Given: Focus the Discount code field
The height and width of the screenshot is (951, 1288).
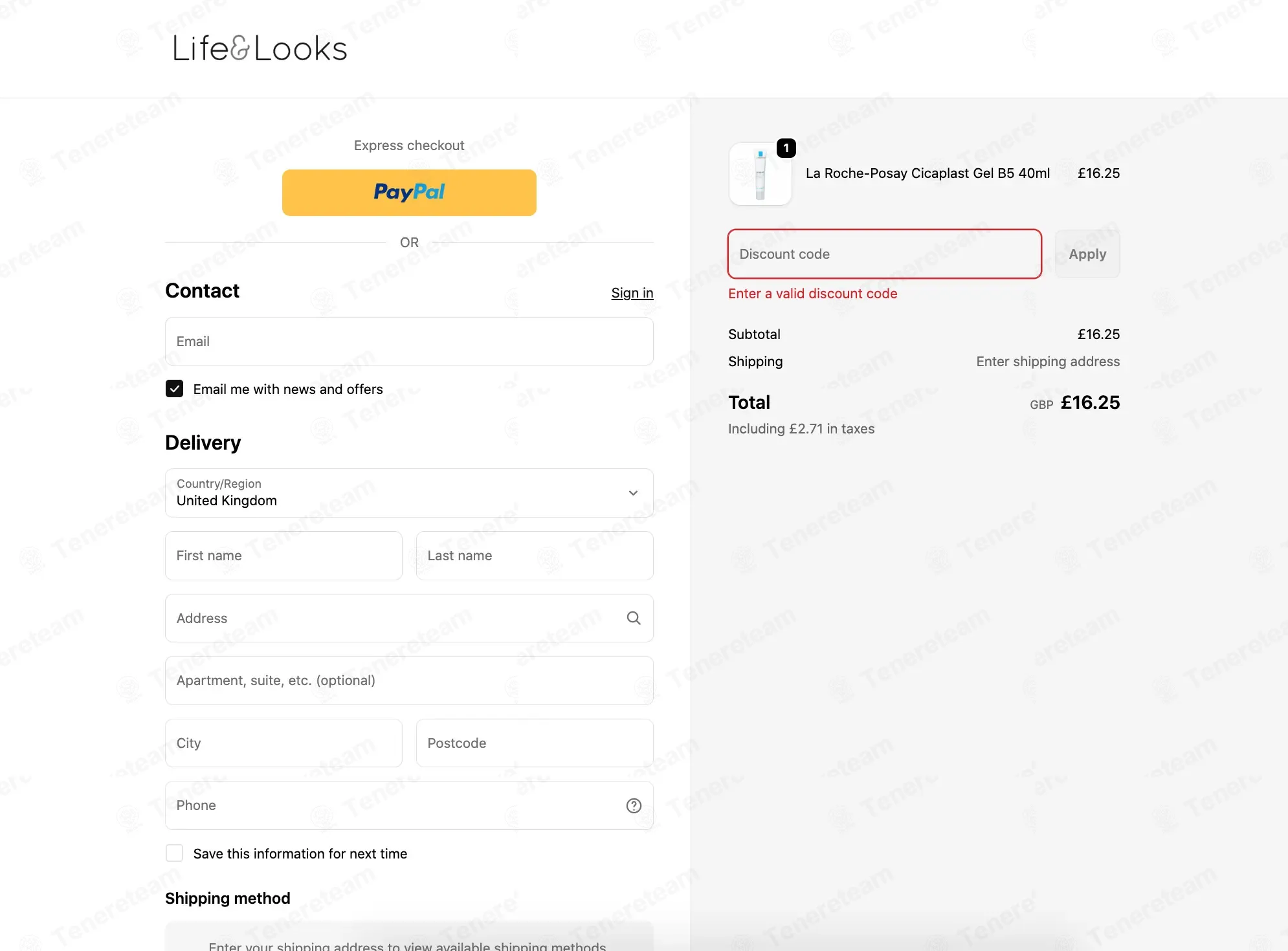Looking at the screenshot, I should pos(885,254).
